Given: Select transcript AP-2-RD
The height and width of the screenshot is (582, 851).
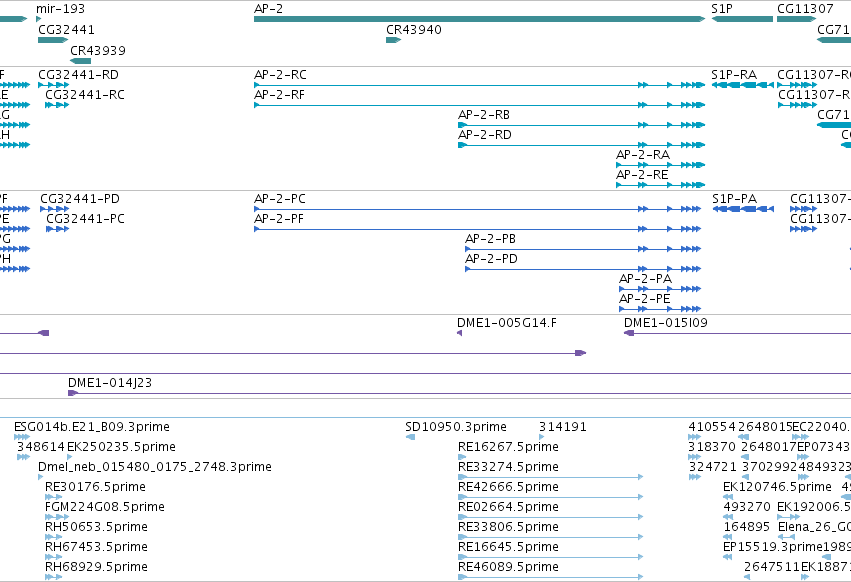Looking at the screenshot, I should pos(581,145).
